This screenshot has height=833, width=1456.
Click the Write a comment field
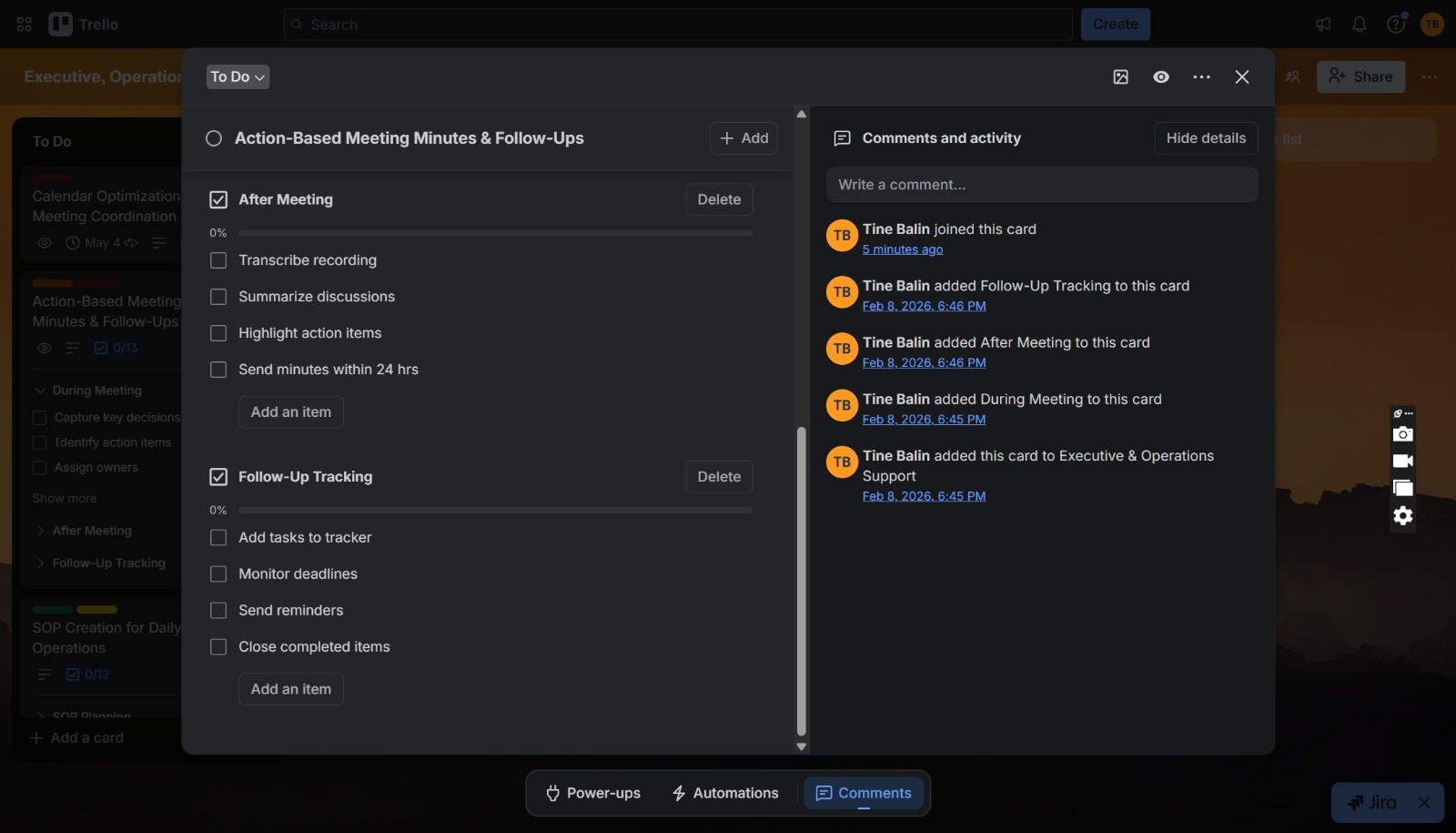coord(1042,185)
